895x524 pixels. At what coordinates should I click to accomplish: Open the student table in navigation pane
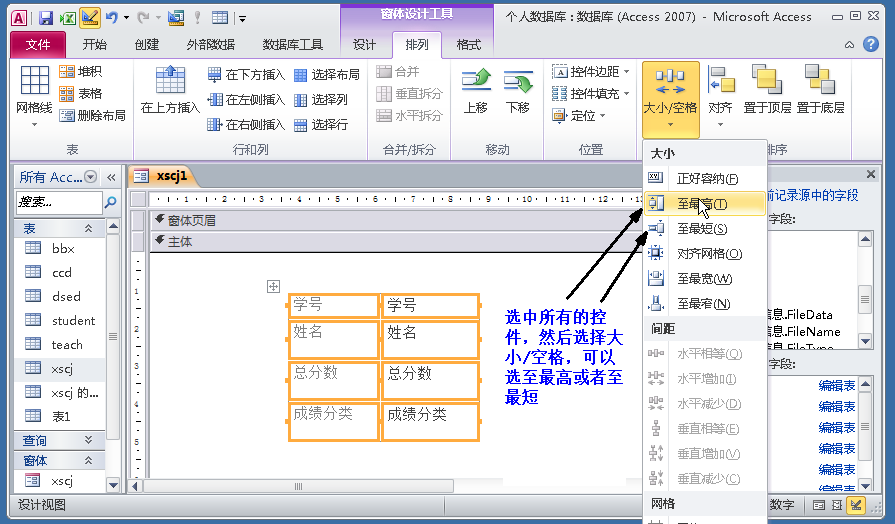59,320
